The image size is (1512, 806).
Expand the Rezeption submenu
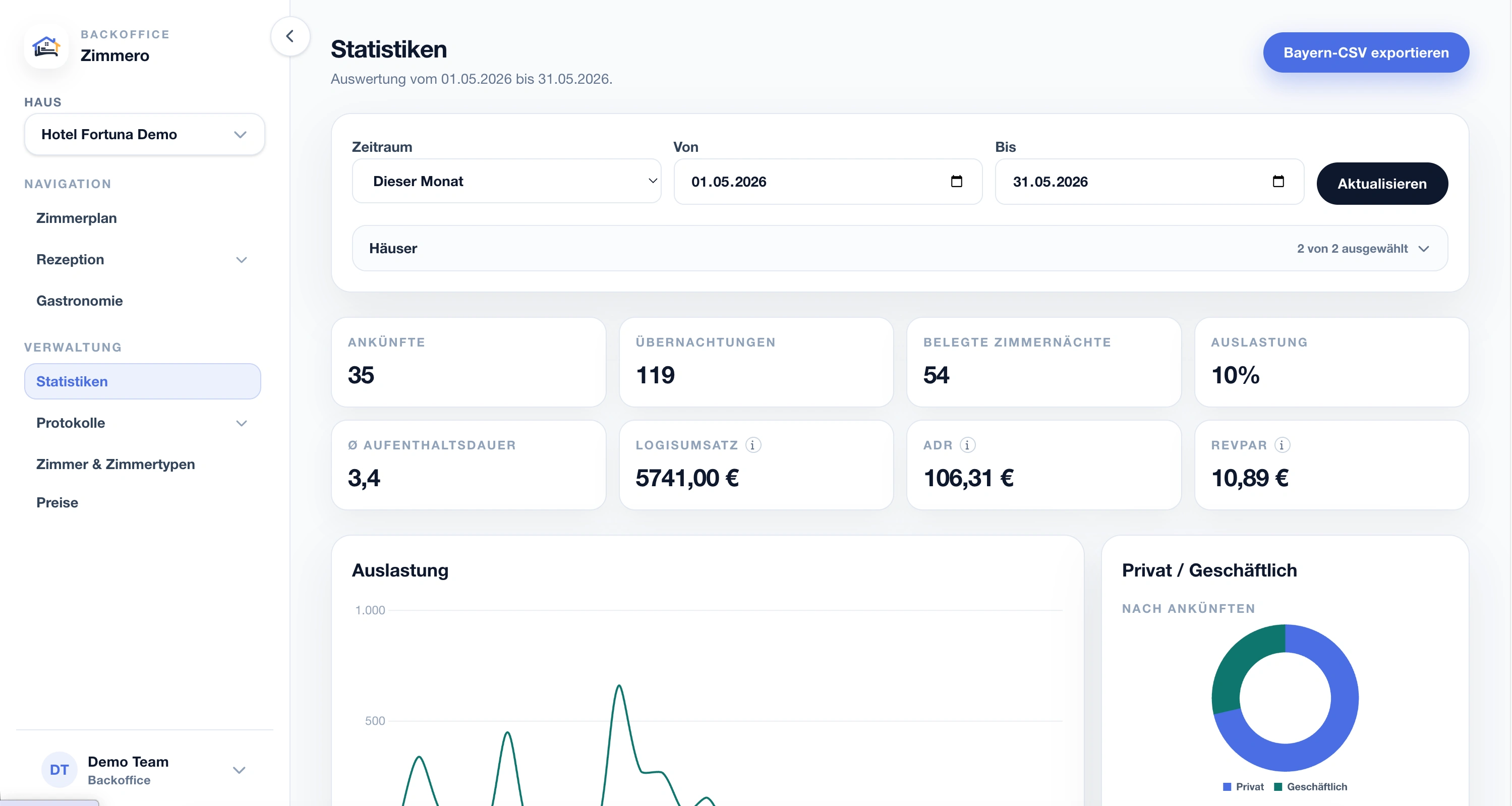pyautogui.click(x=241, y=259)
